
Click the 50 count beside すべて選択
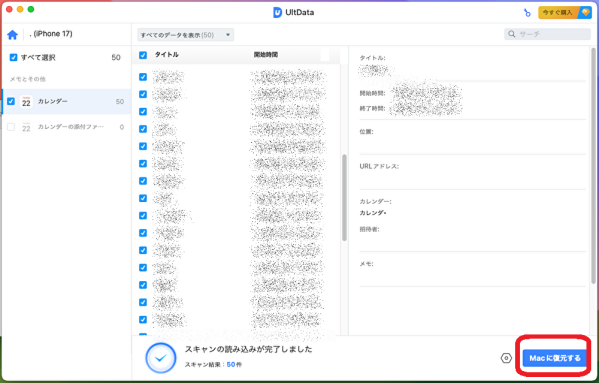(x=116, y=57)
